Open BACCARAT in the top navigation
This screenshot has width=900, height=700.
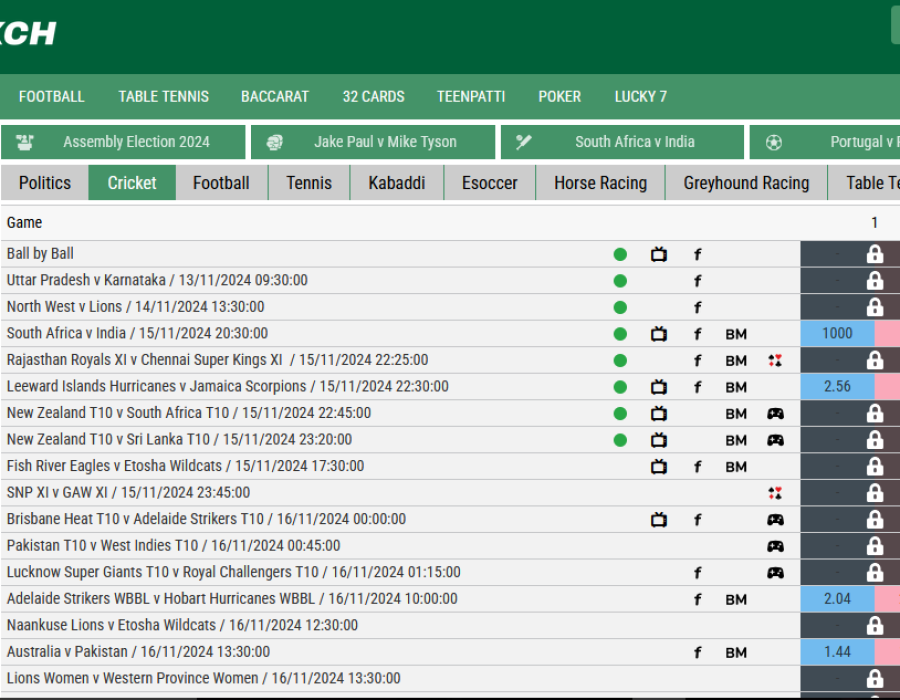(275, 97)
